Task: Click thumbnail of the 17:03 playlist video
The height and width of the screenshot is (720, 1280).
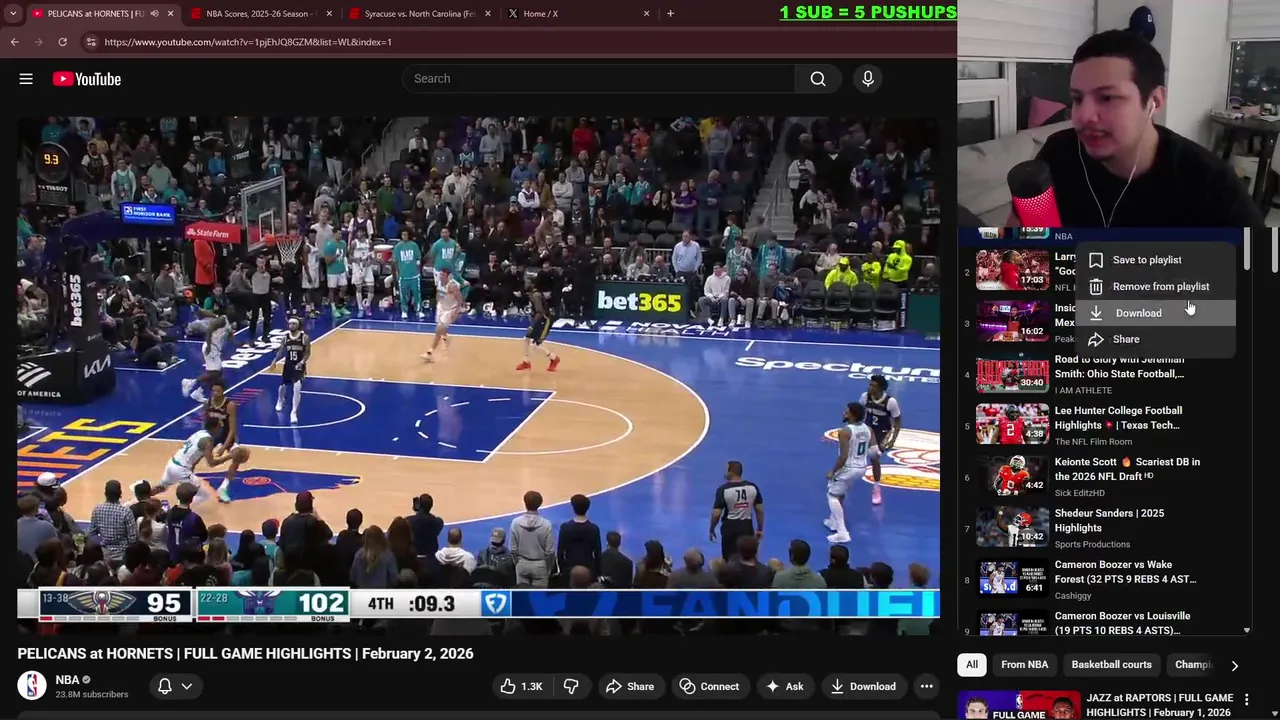Action: pos(1012,270)
